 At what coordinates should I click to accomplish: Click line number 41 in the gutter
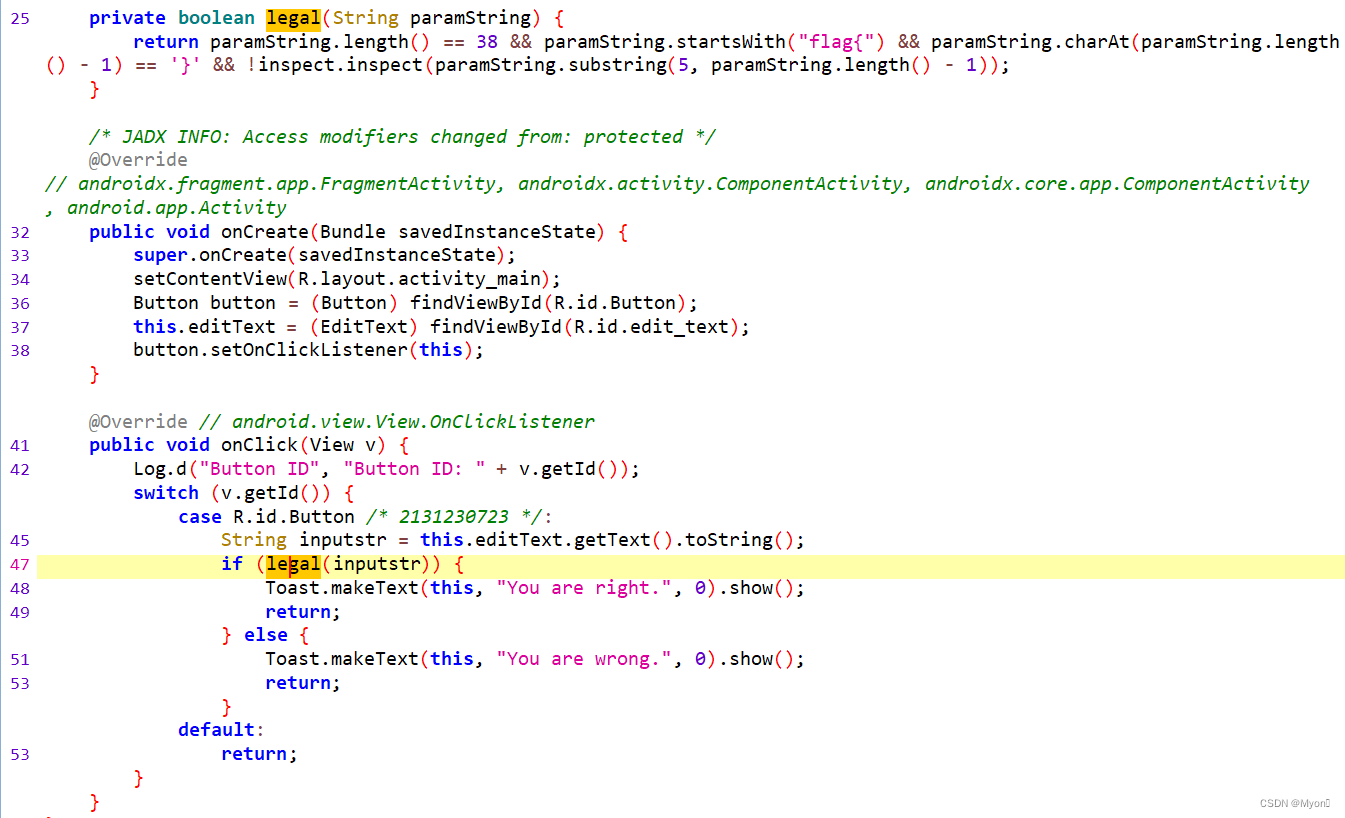[20, 446]
